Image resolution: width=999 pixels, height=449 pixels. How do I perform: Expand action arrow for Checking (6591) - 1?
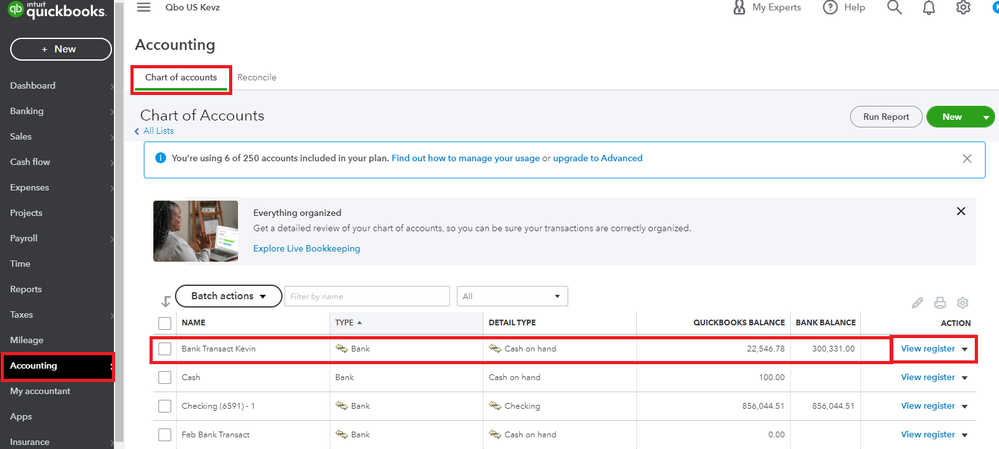tap(965, 406)
